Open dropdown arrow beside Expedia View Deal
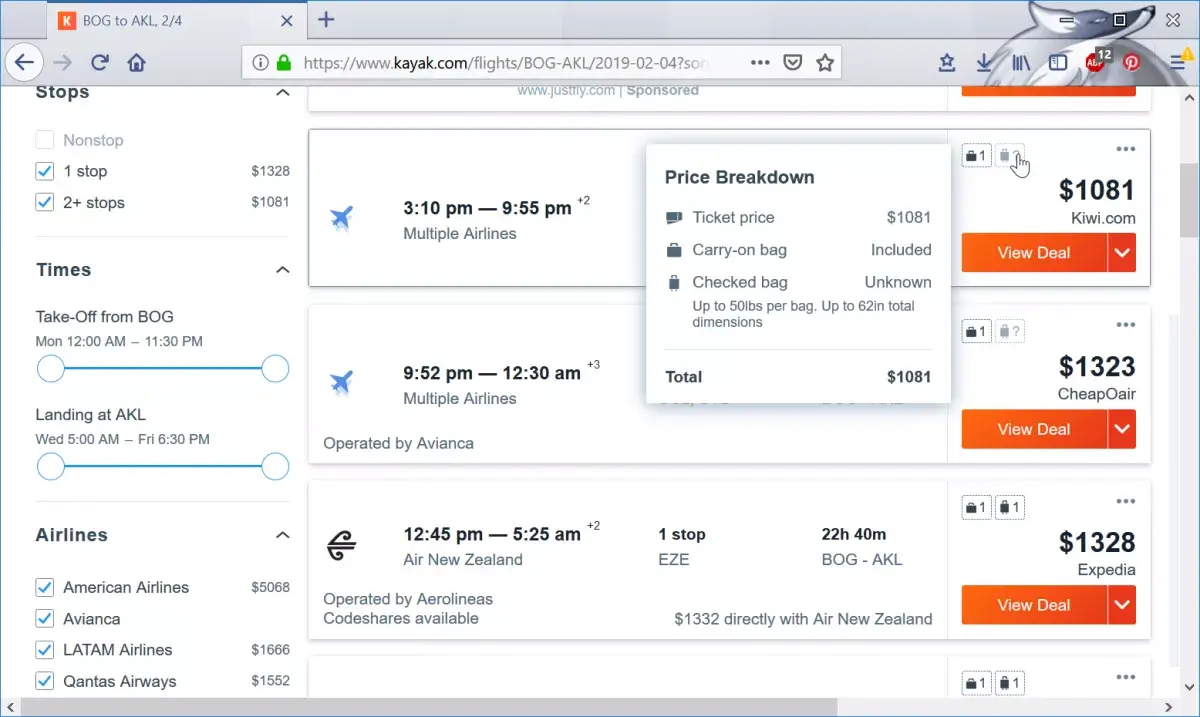 click(1122, 605)
